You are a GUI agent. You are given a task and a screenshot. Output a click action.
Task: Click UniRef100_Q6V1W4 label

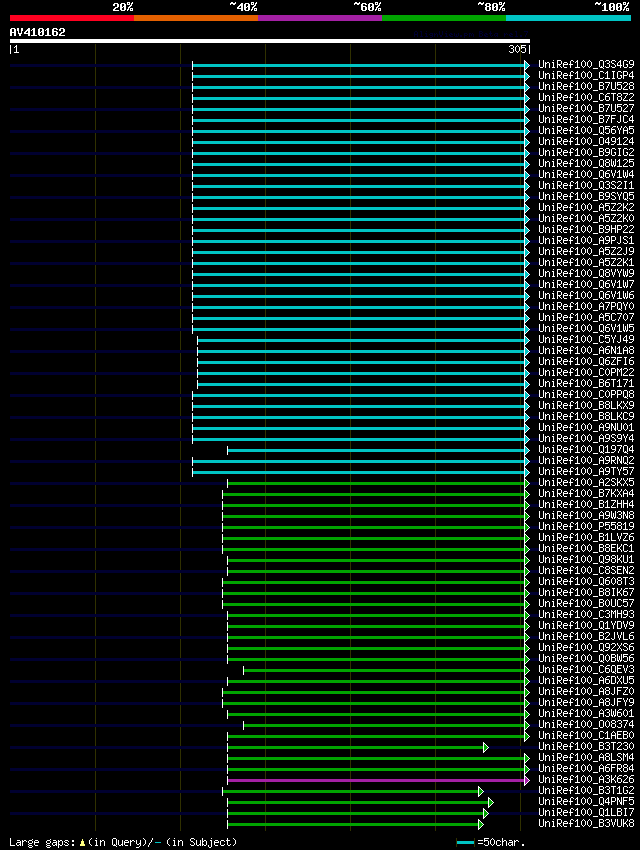click(586, 175)
